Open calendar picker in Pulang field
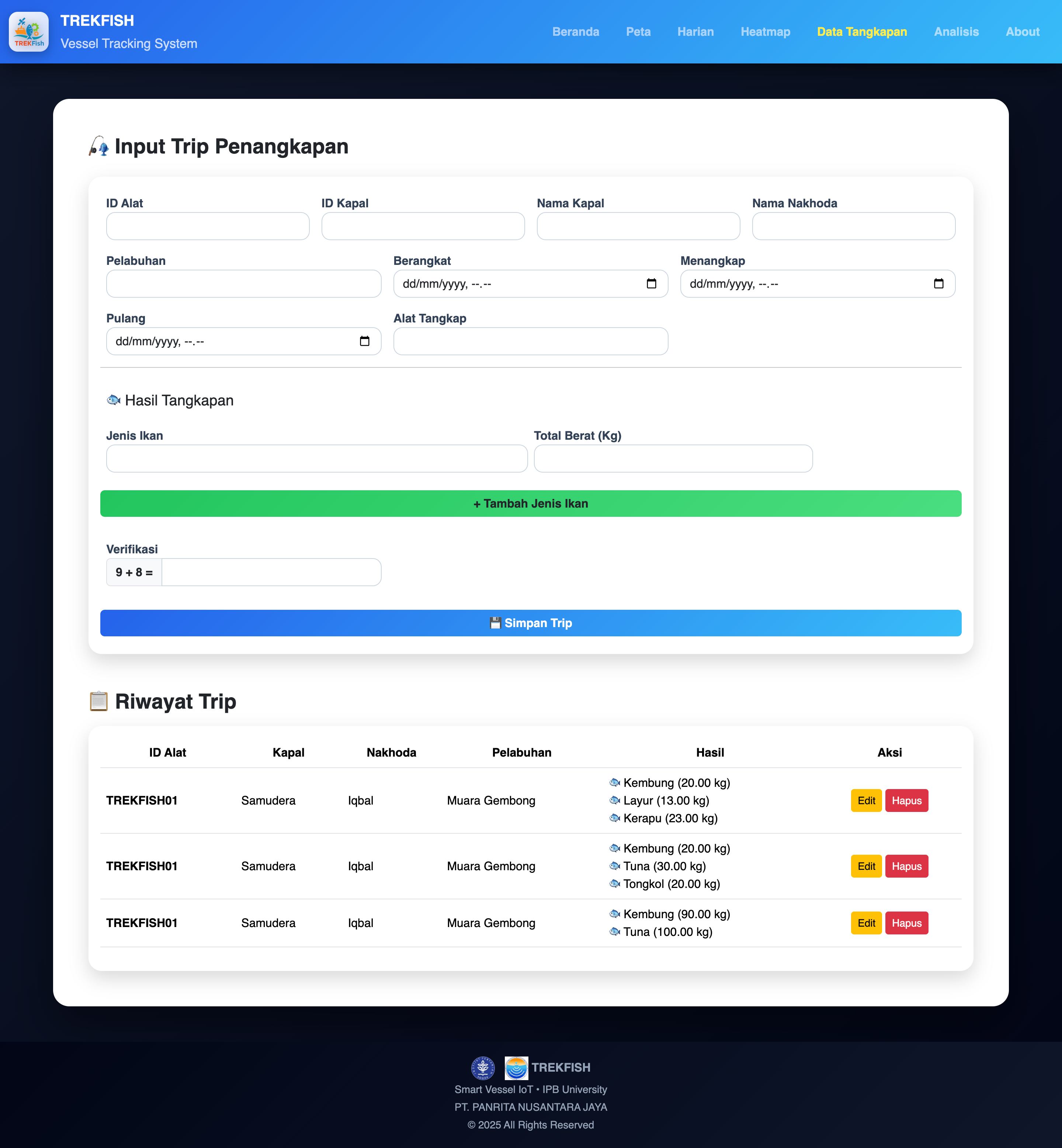 click(x=364, y=341)
